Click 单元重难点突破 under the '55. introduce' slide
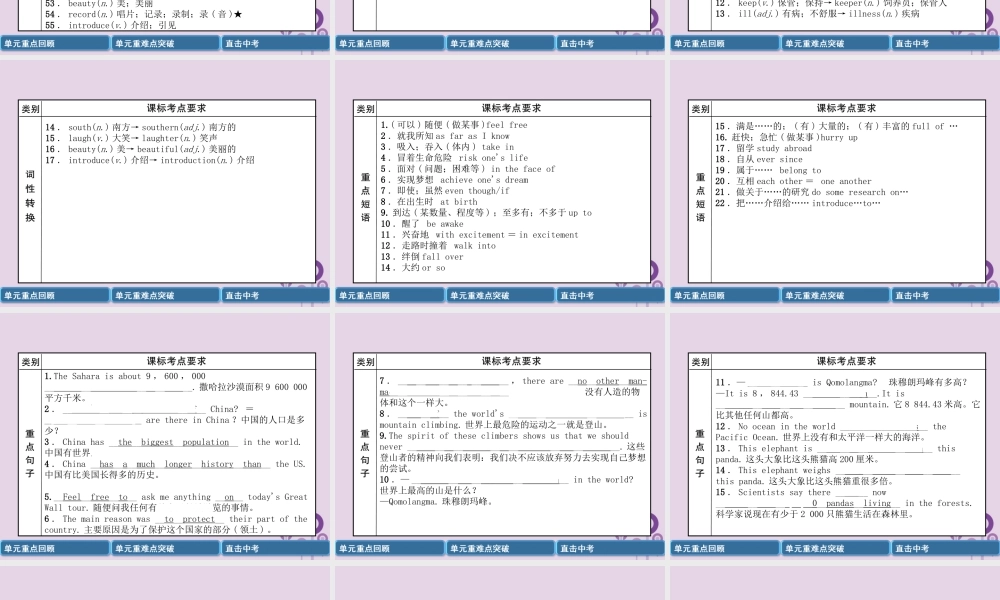This screenshot has width=1000, height=600. (x=166, y=43)
